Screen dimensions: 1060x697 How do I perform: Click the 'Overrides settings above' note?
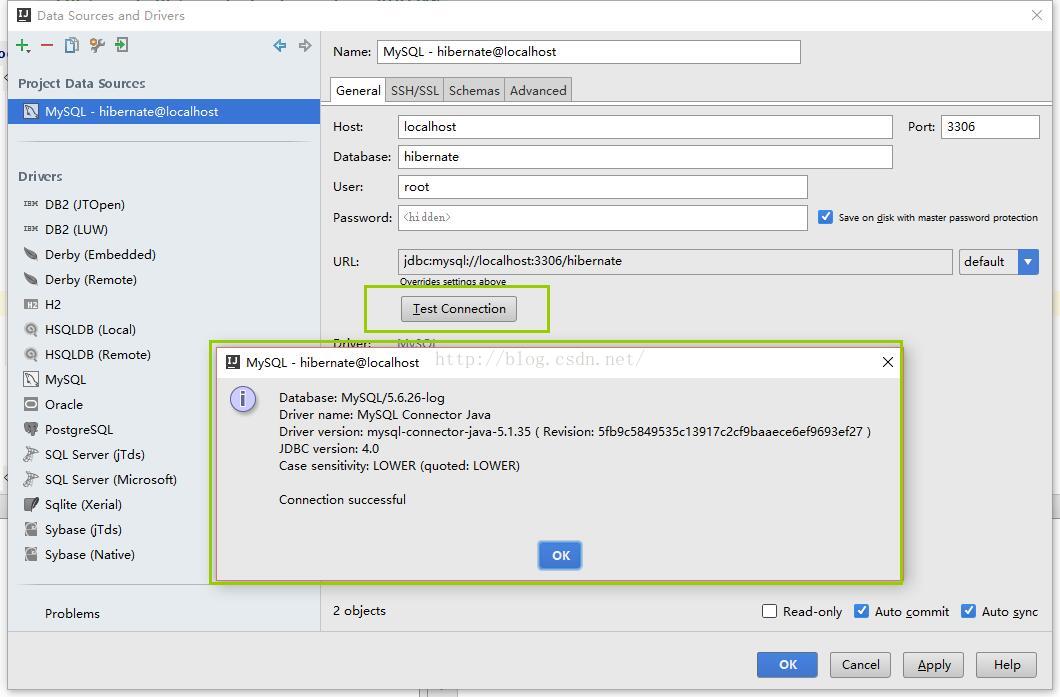(x=452, y=282)
